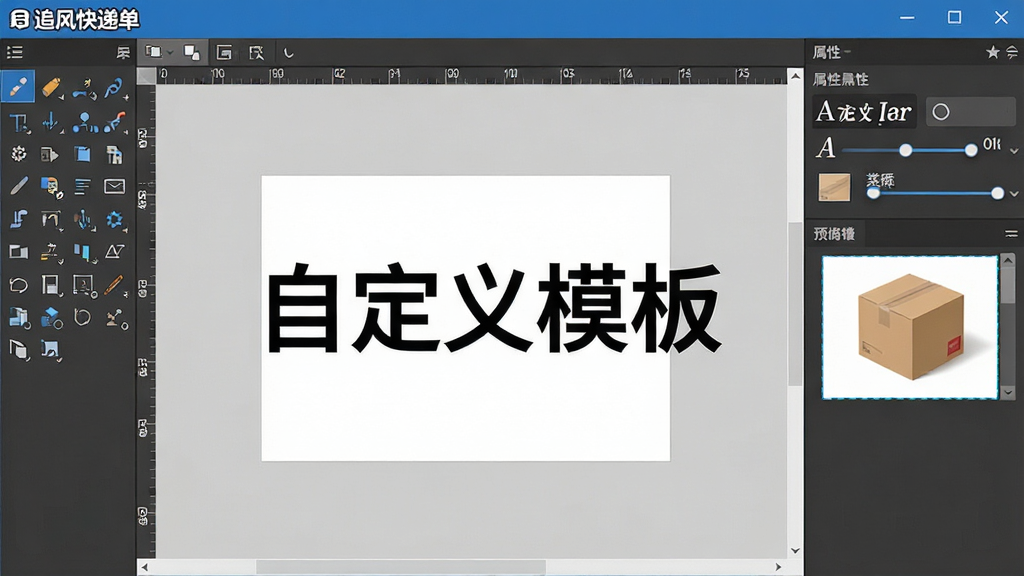The image size is (1024, 576).
Task: Expand chevron beside the lower slider
Action: (1014, 193)
